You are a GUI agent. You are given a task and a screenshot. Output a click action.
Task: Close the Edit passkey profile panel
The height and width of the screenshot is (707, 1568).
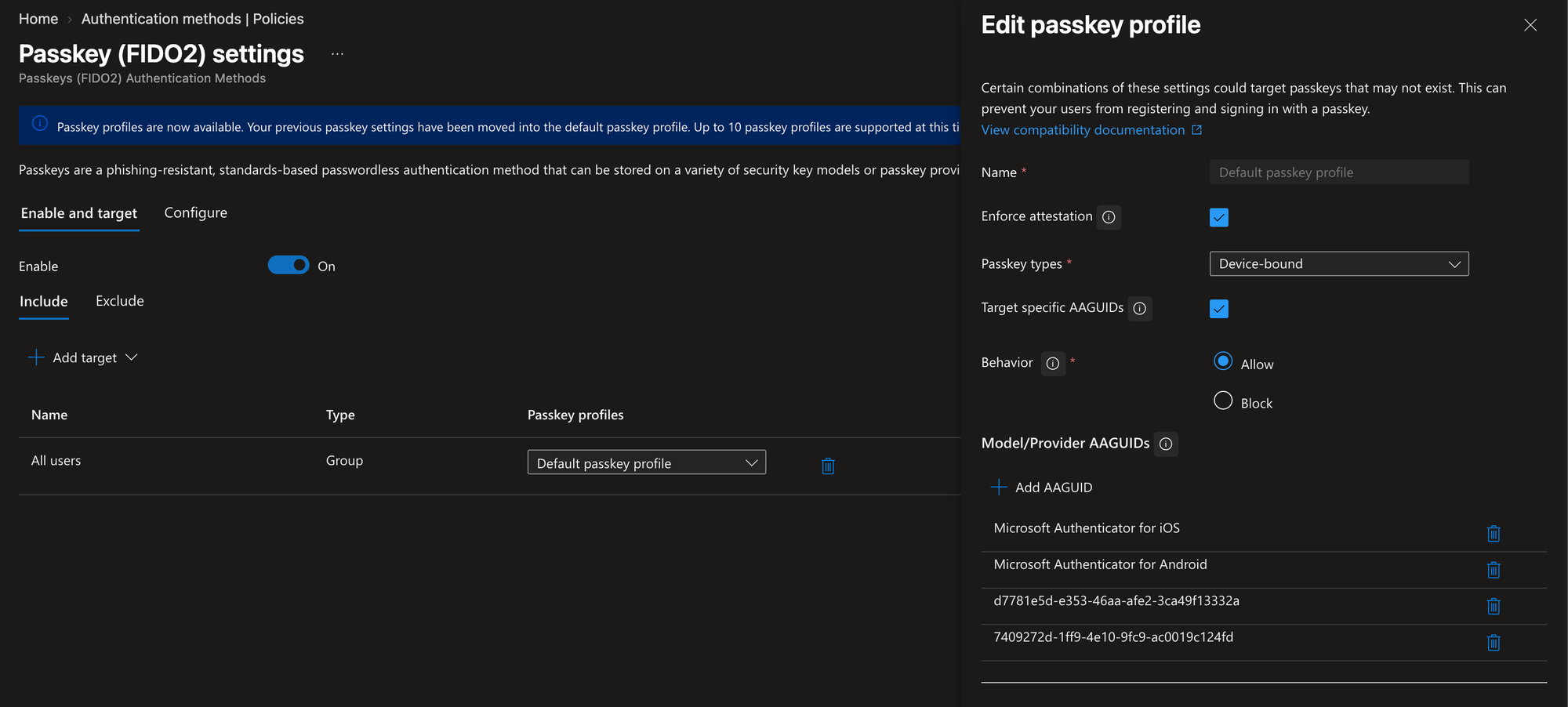click(1530, 25)
